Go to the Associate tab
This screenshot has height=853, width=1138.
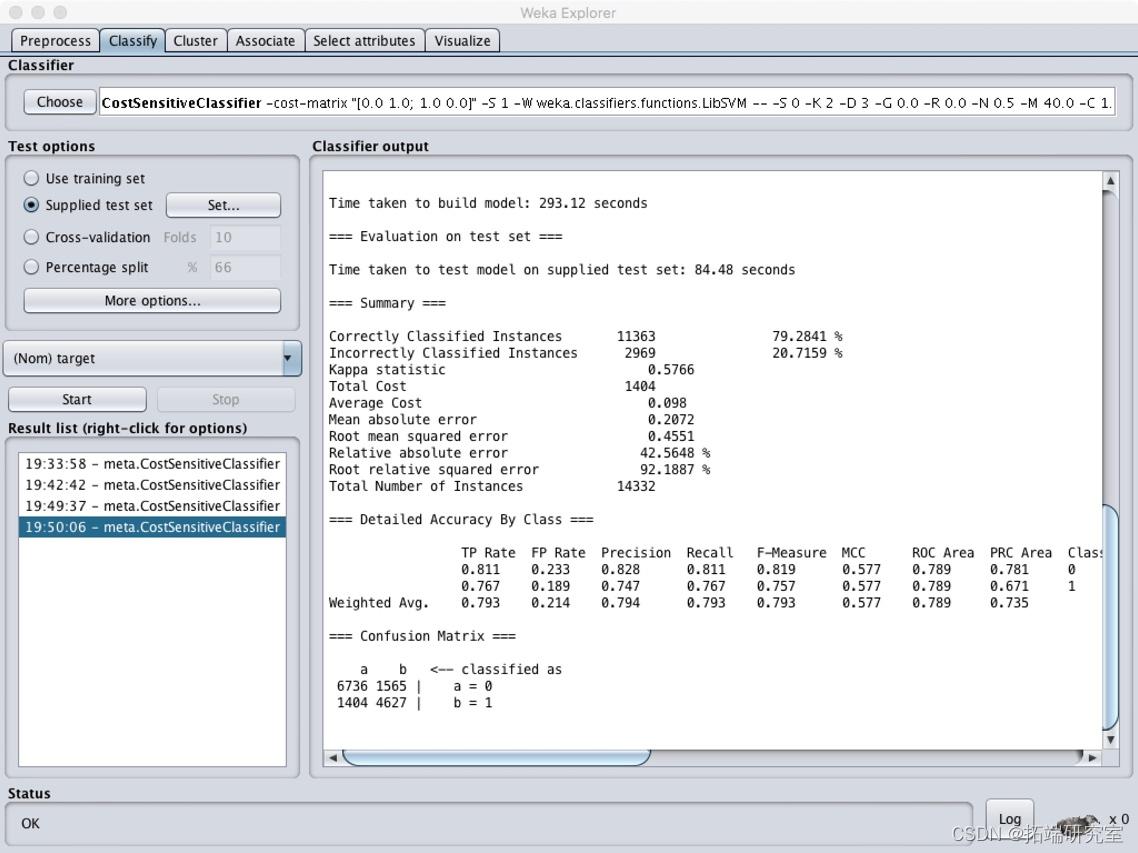tap(265, 41)
